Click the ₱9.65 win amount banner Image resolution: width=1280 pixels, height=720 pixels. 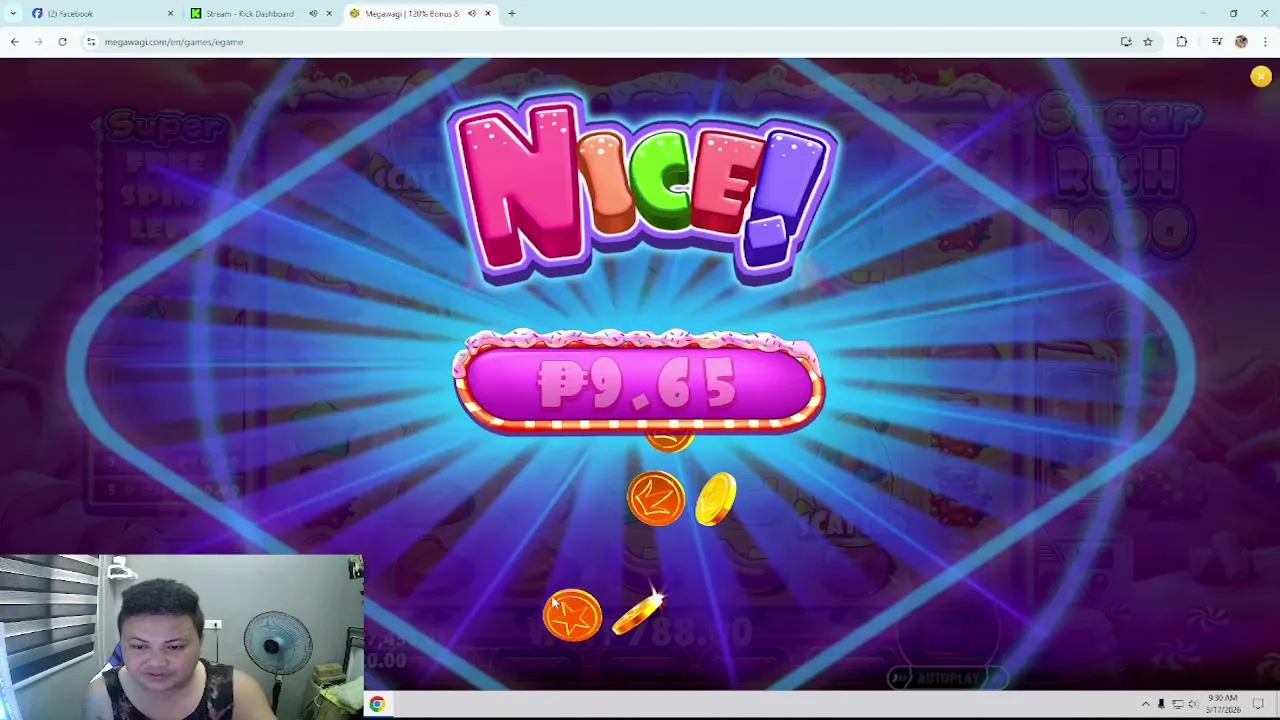[x=639, y=382]
